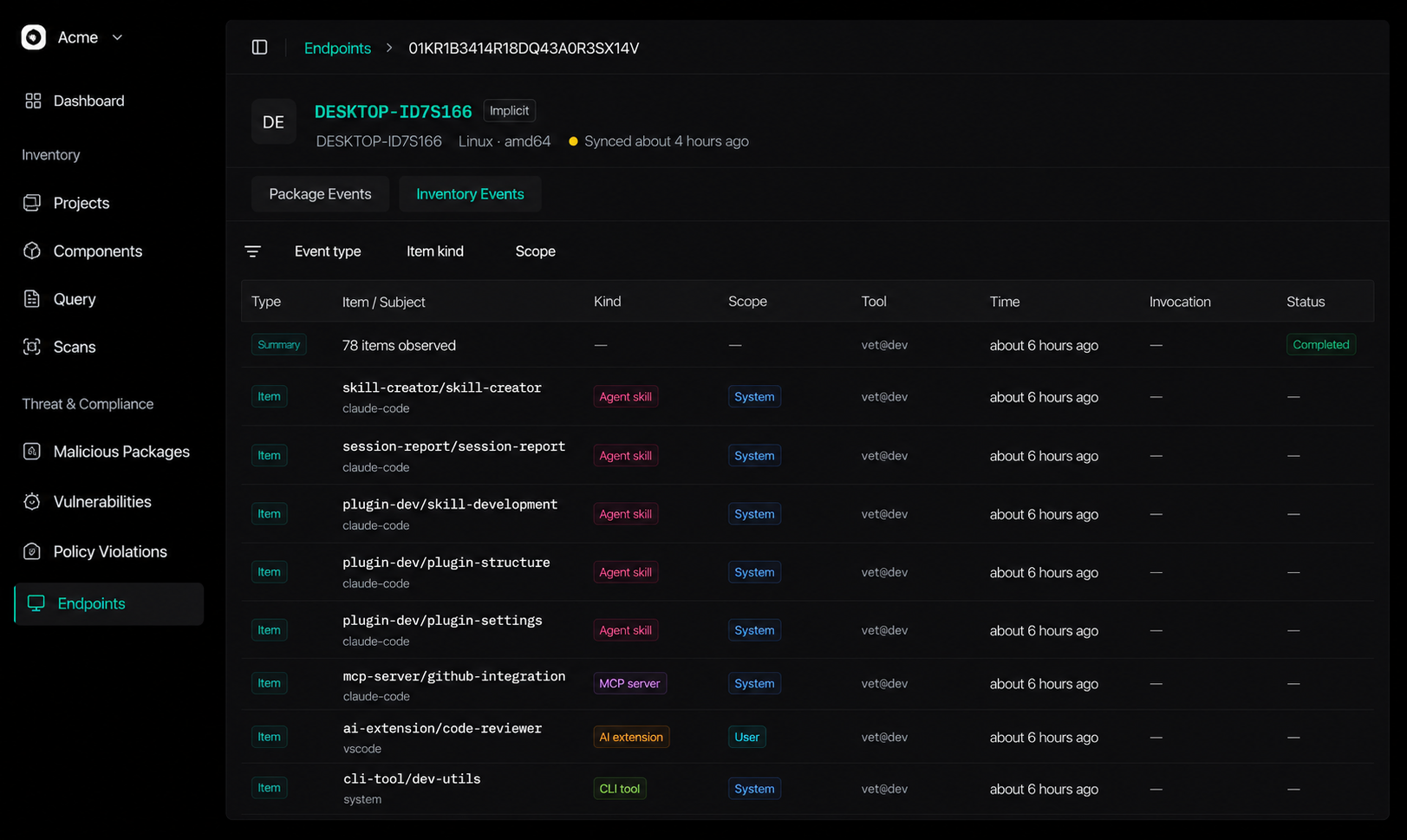This screenshot has width=1407, height=840.
Task: Open the Item kind filter
Action: pos(435,251)
